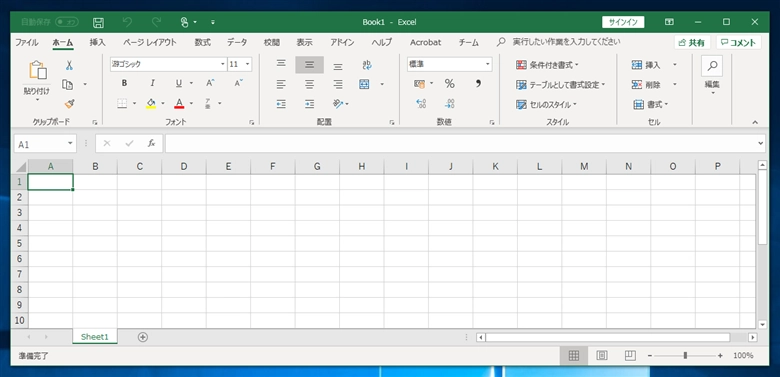Switch to page layout view in status bar
This screenshot has width=780, height=377.
tap(602, 356)
